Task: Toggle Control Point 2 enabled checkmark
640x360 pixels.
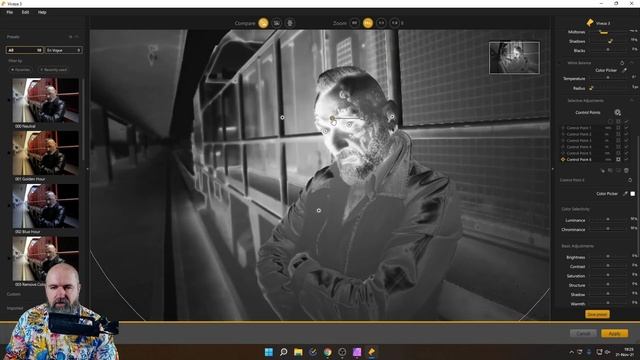Action: click(626, 134)
